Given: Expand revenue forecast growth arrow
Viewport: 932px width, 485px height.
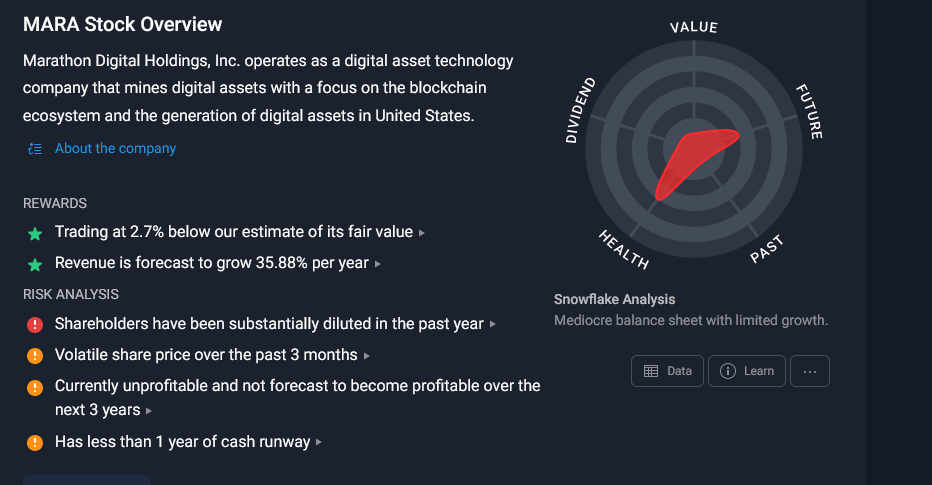Looking at the screenshot, I should (378, 264).
